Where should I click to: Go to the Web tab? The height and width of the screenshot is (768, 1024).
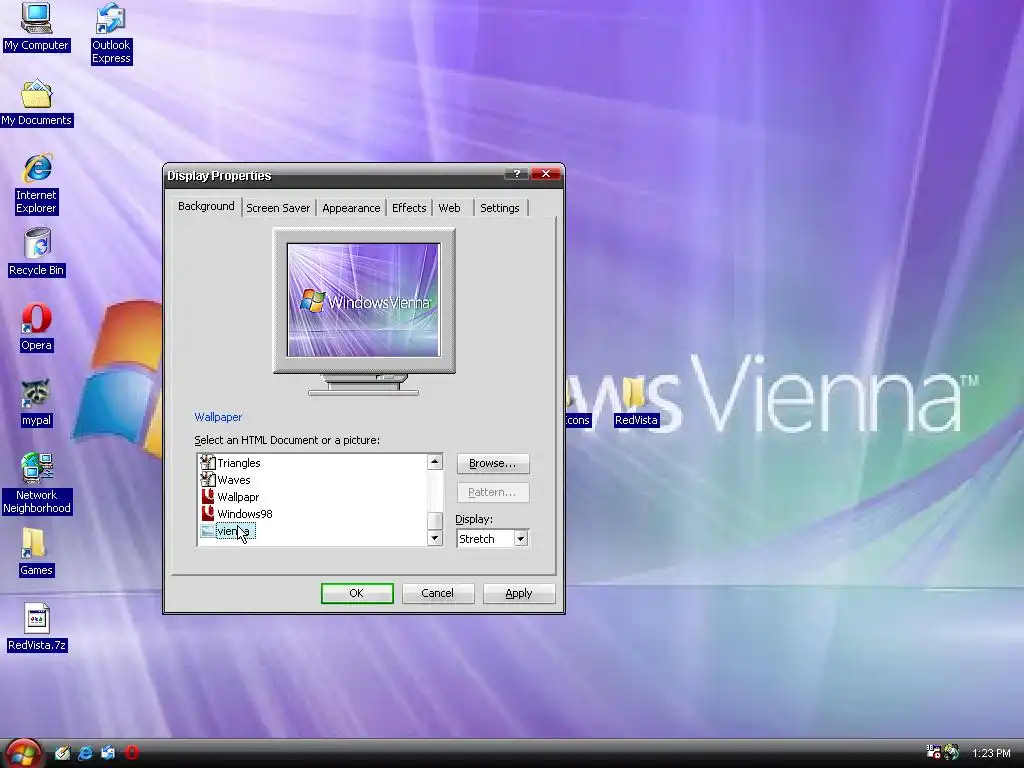pos(449,208)
